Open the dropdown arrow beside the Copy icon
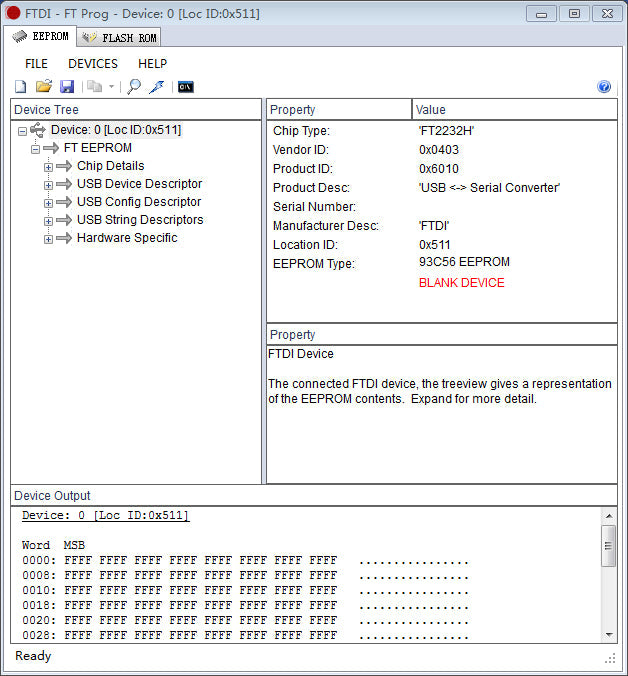The image size is (628, 676). [x=111, y=87]
